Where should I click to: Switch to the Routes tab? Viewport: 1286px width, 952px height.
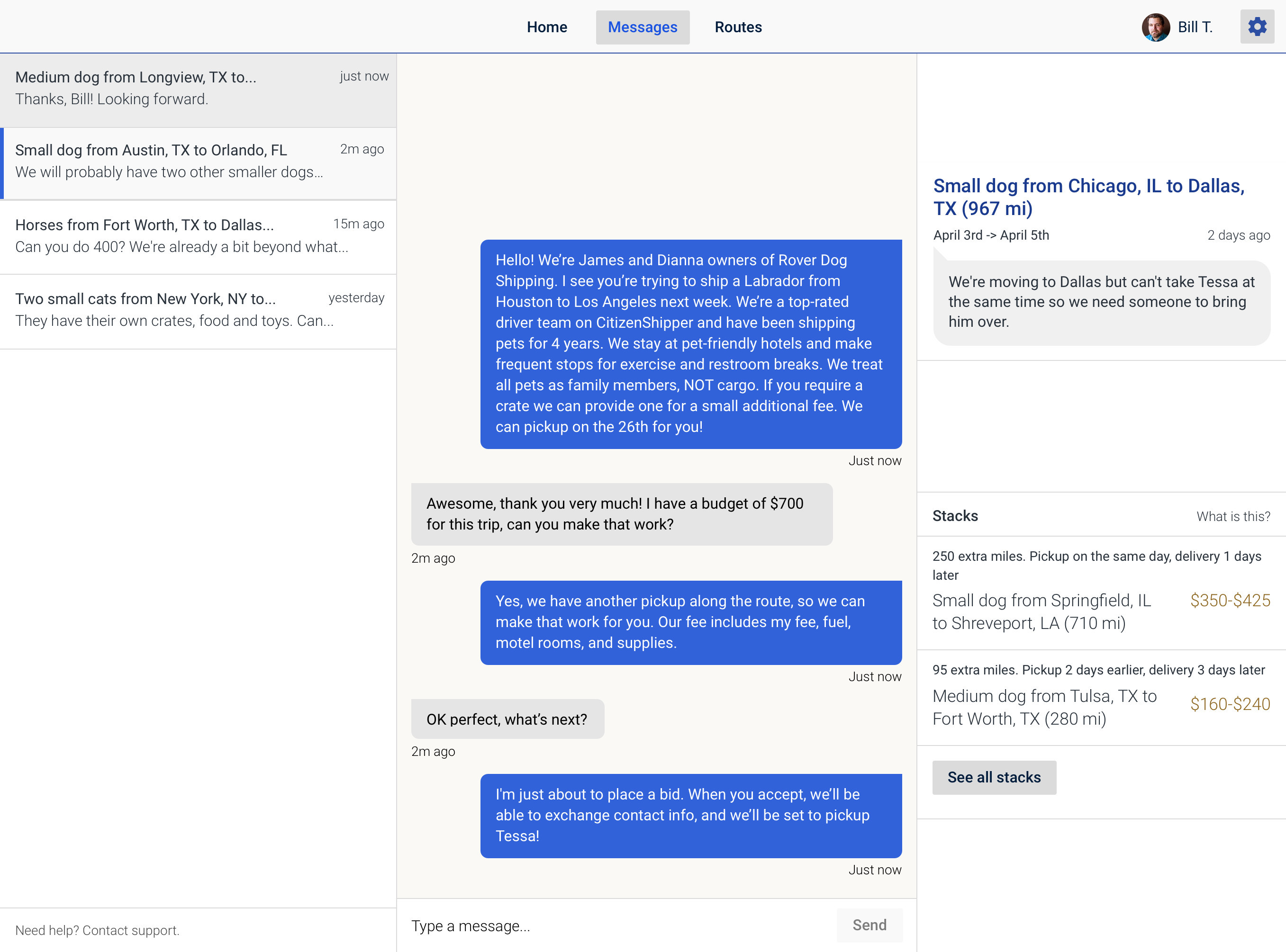pos(738,27)
